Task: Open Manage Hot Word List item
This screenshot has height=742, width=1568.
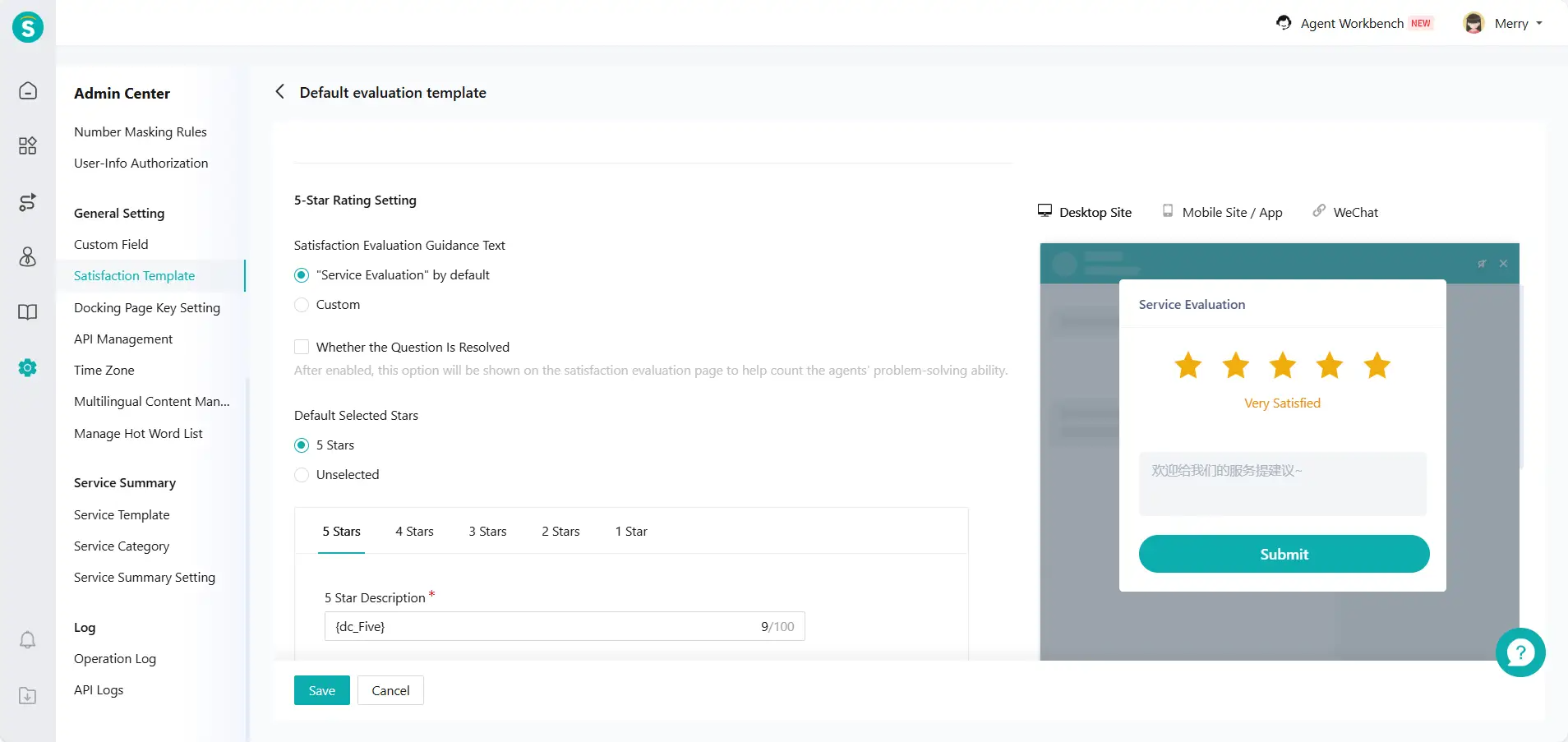Action: (x=138, y=434)
